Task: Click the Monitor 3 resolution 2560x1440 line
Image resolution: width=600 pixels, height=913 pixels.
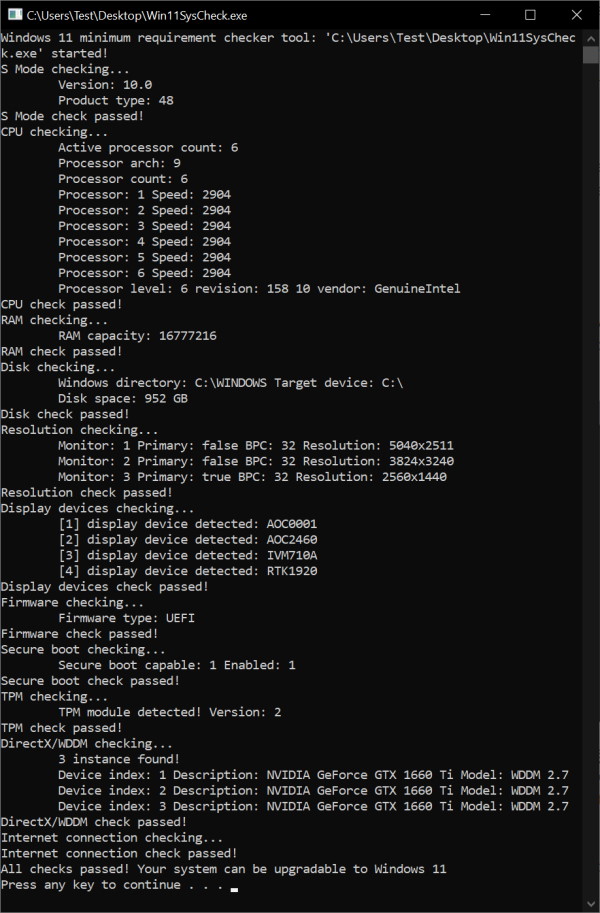Action: click(x=252, y=477)
